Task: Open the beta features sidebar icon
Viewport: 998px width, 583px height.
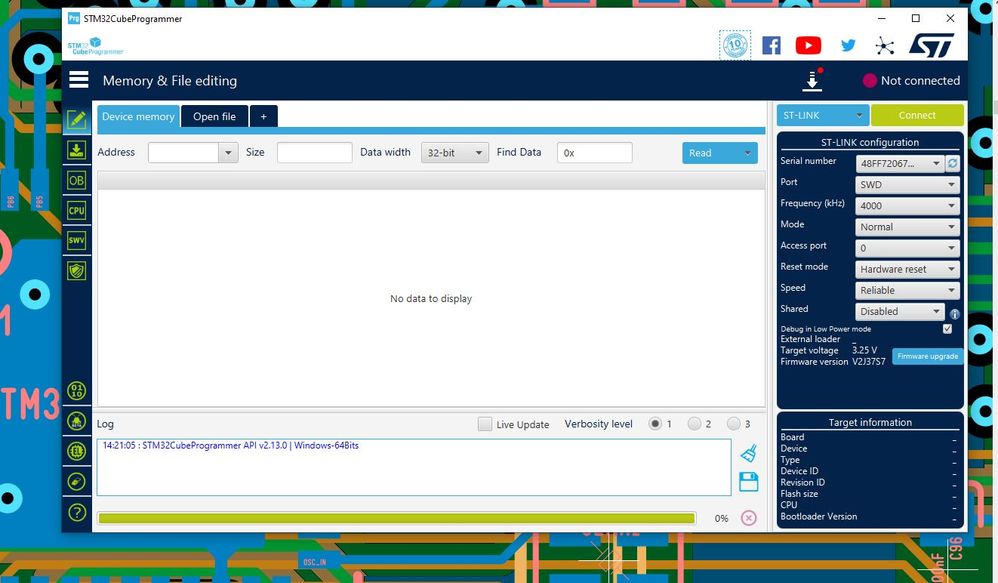Action: 76,421
